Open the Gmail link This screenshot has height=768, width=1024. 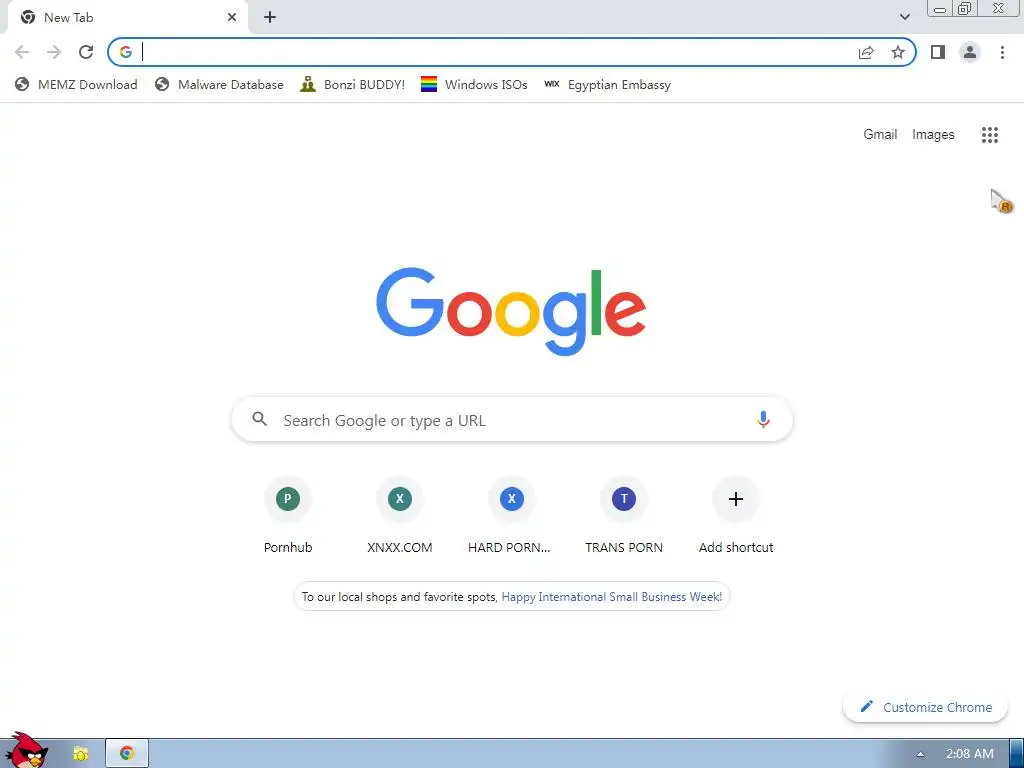tap(880, 135)
